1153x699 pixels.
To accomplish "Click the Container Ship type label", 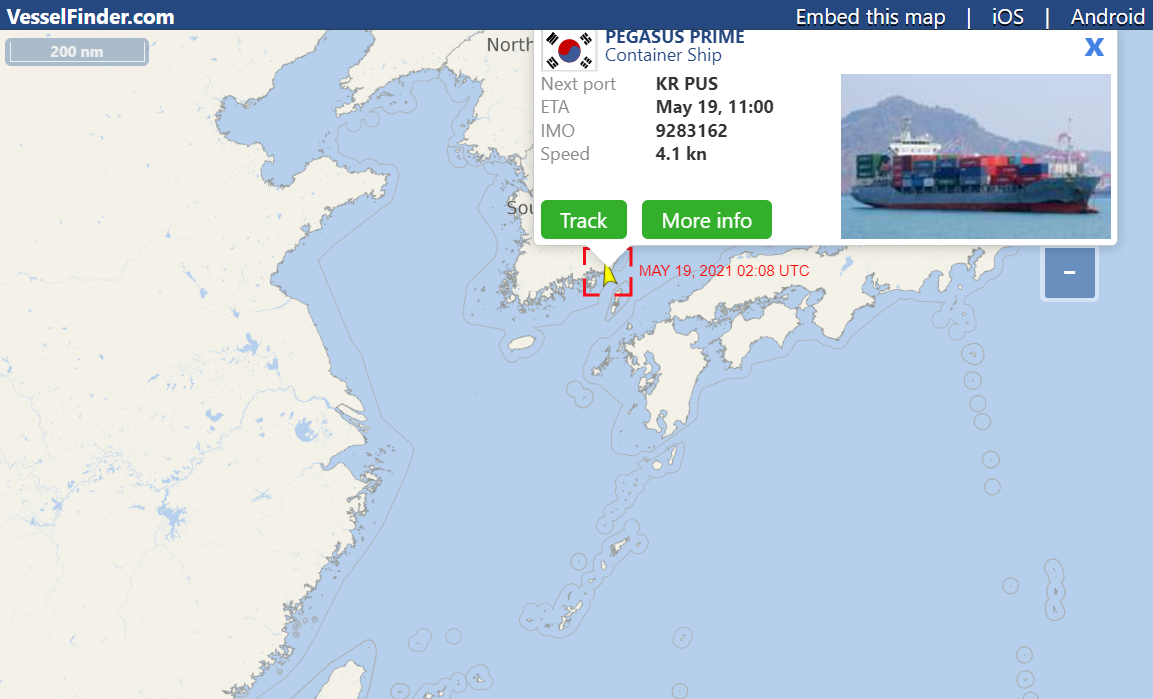I will coord(663,55).
